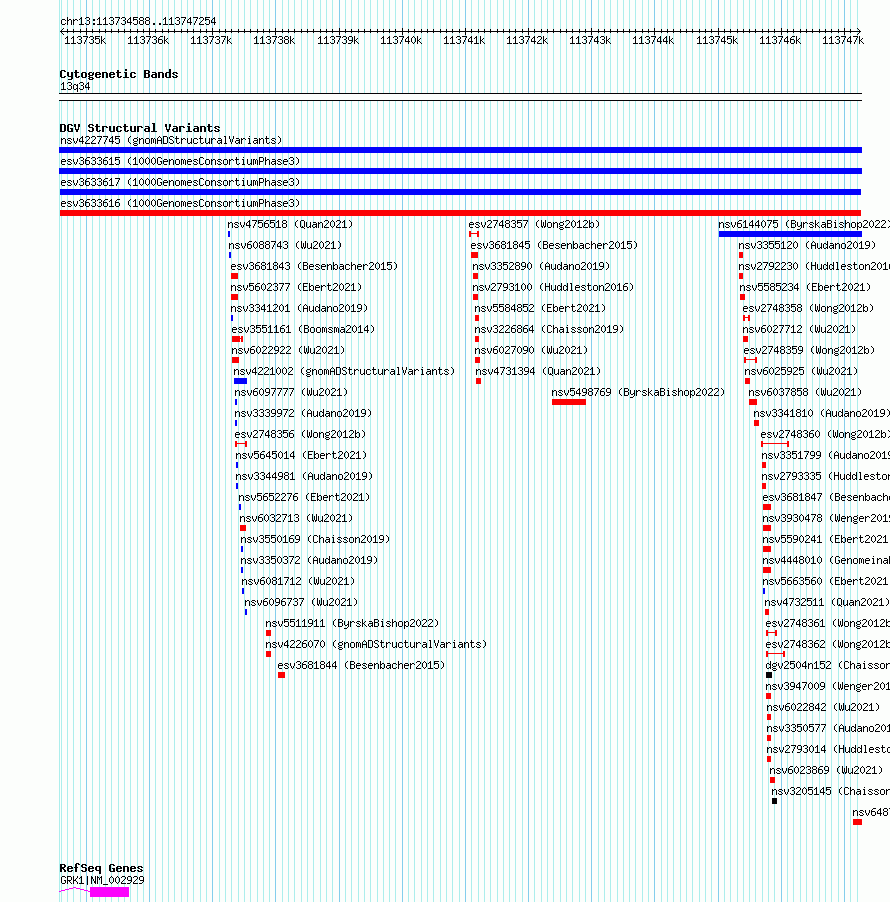Select nsv5584852 (Ebert2021) variant
Viewport: 890px width, 902px height.
pos(540,308)
